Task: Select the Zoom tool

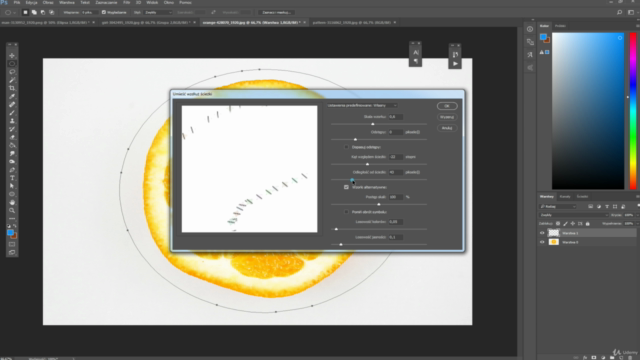Action: click(x=12, y=211)
